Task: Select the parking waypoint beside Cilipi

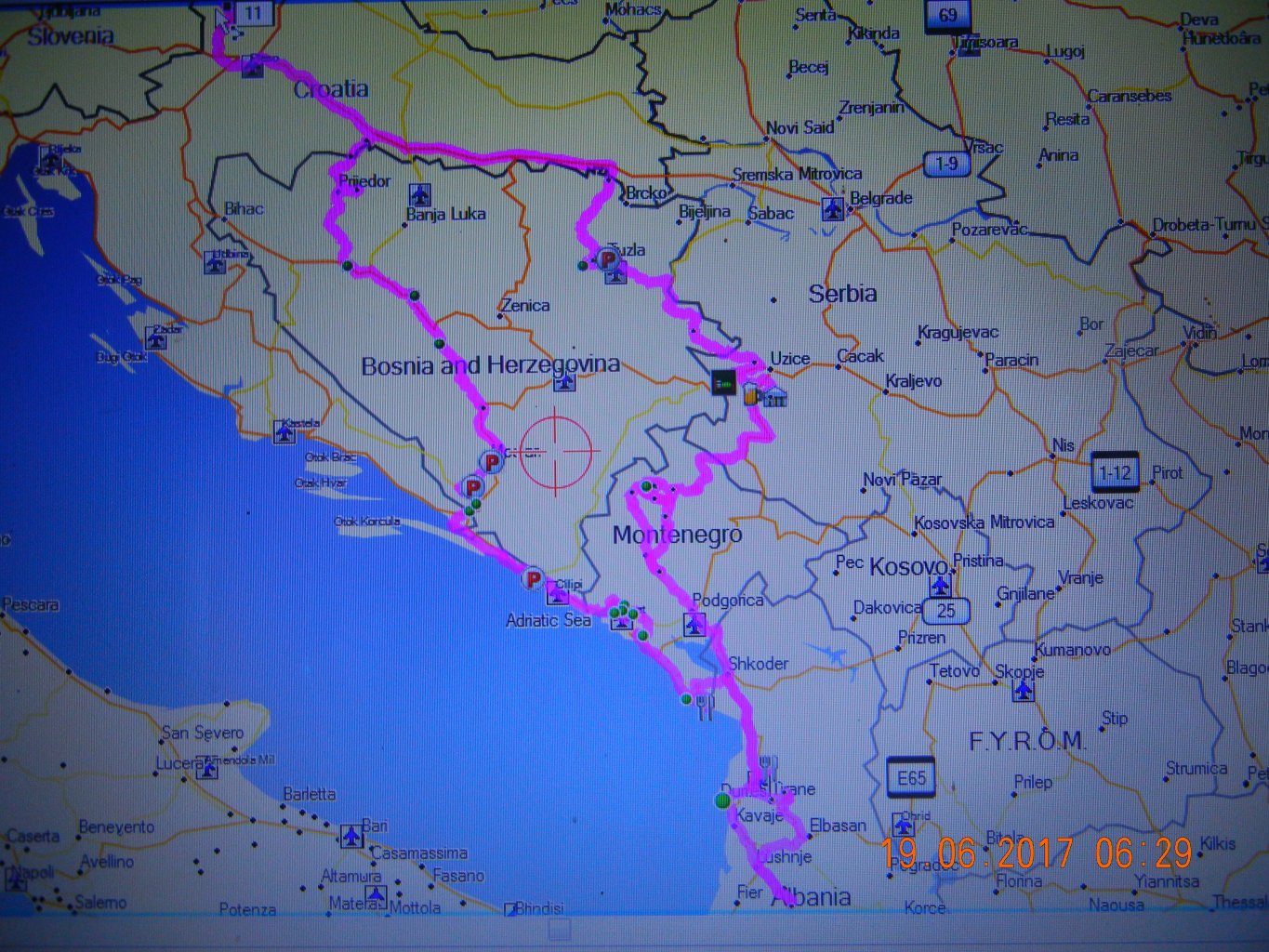Action: click(533, 579)
